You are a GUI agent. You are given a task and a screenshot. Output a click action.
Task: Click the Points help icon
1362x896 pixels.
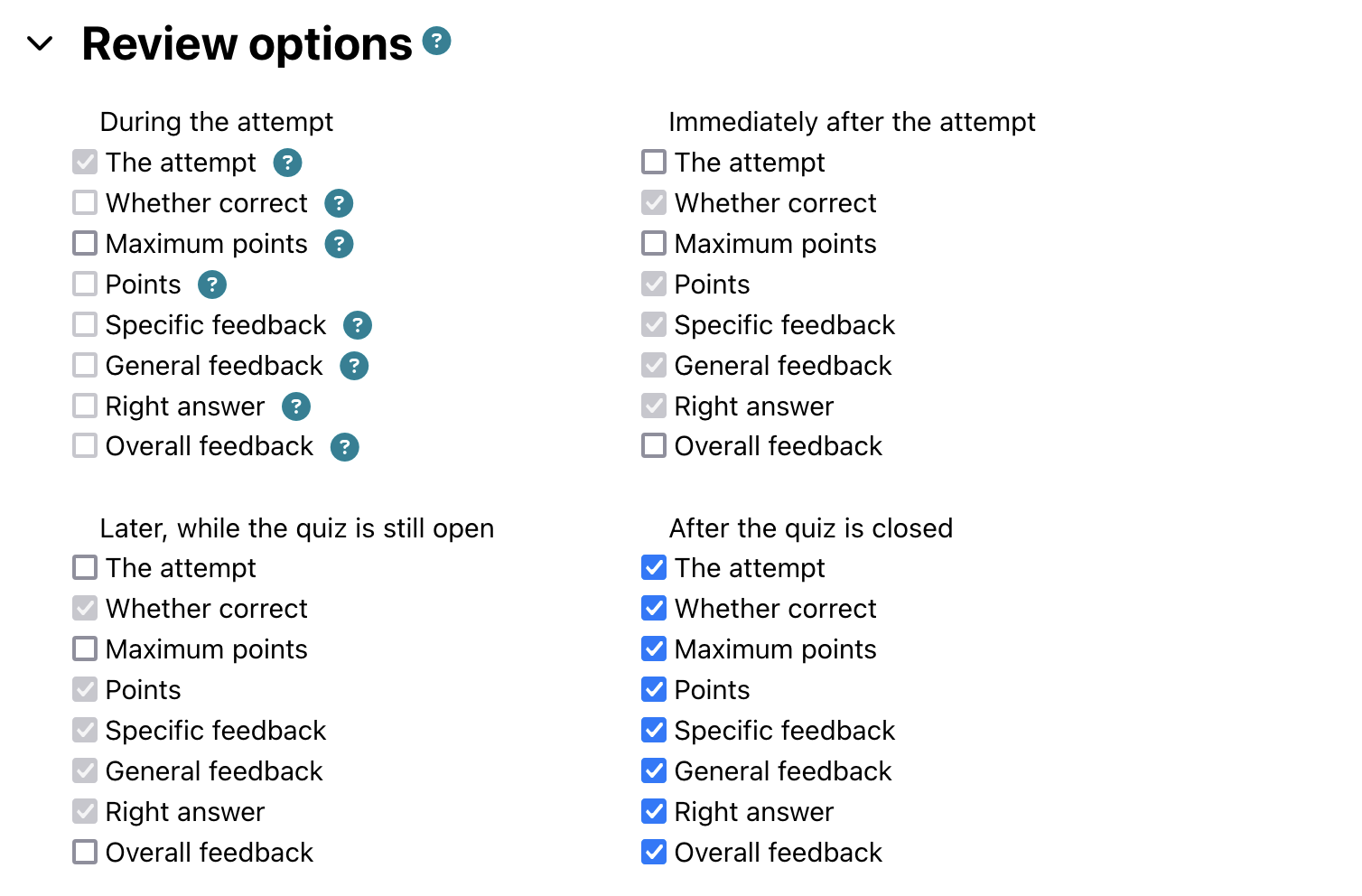212,285
